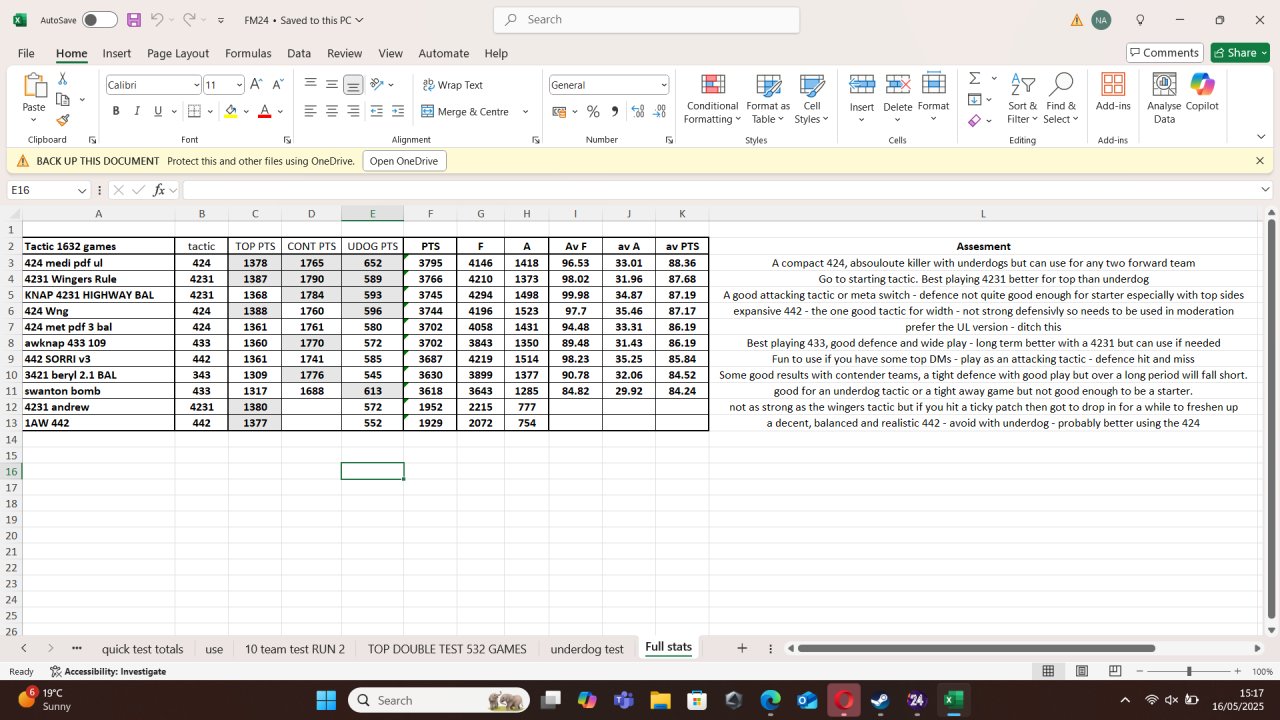Screen dimensions: 1280x720
Task: Toggle bold formatting
Action: (116, 112)
